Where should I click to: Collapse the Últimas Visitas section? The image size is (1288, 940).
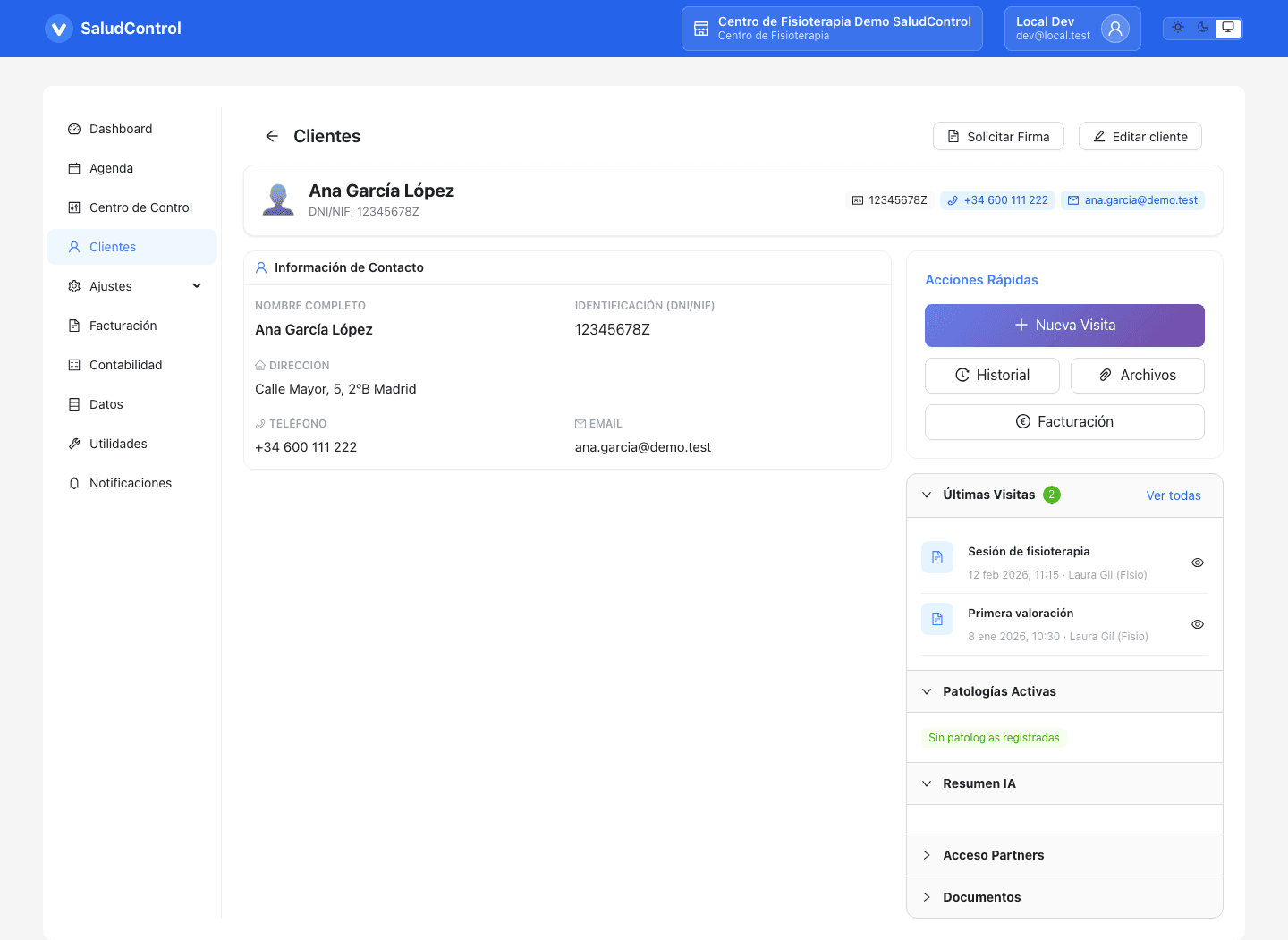tap(927, 495)
